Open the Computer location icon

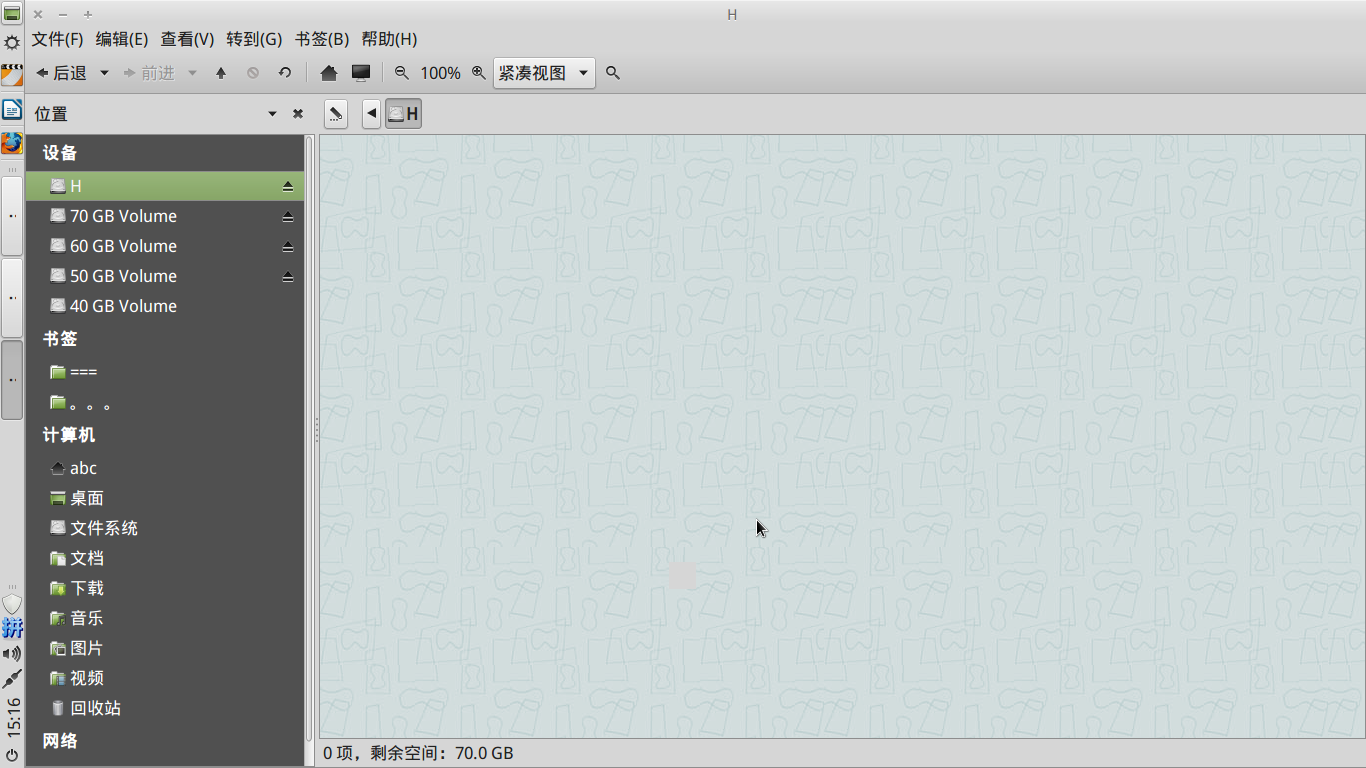pyautogui.click(x=360, y=73)
